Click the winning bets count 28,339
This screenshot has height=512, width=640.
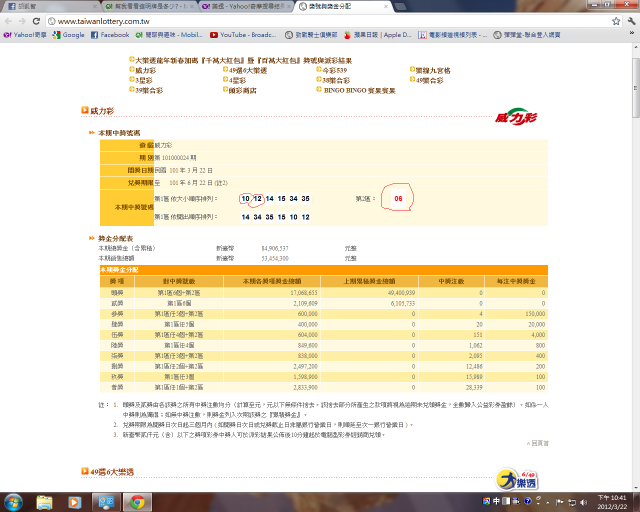pos(474,387)
